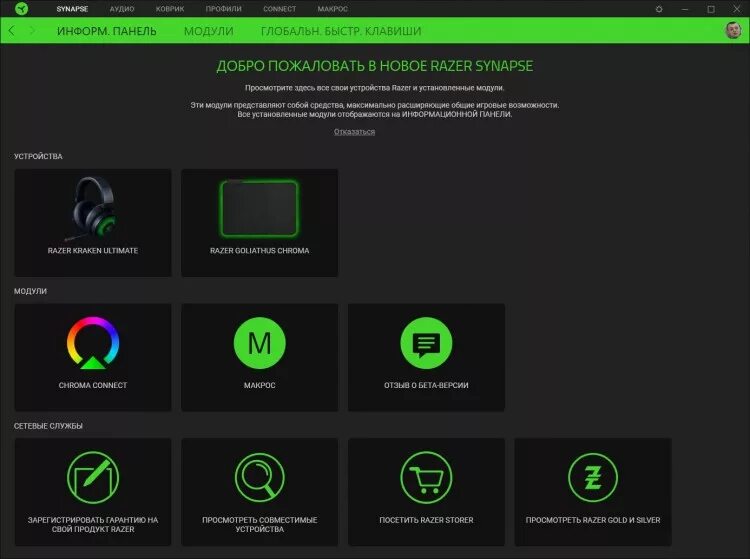Viewport: 750px width, 559px height.
Task: Open the Razer Kraken Ultimate headset tile
Action: [93, 223]
